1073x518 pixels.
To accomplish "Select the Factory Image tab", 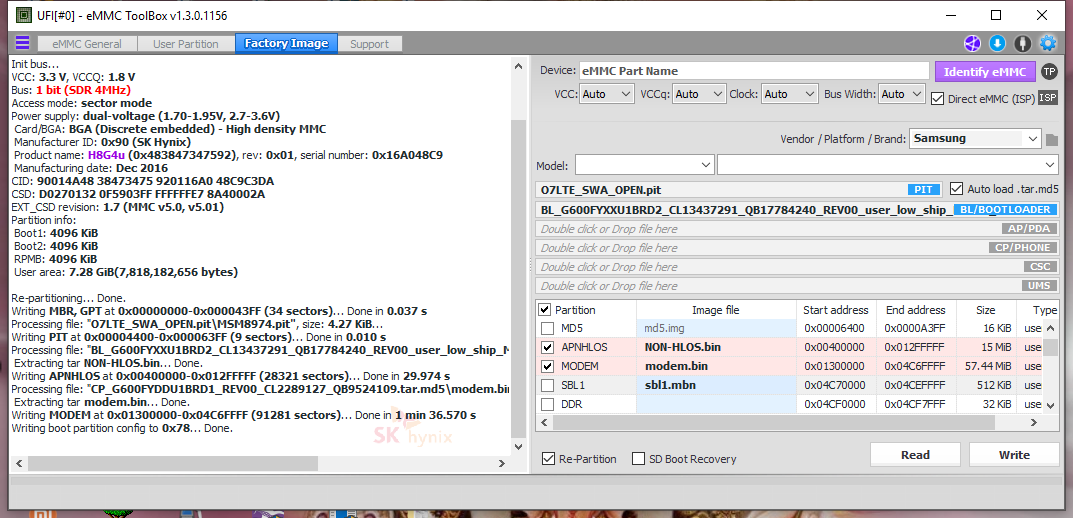I will [x=286, y=44].
